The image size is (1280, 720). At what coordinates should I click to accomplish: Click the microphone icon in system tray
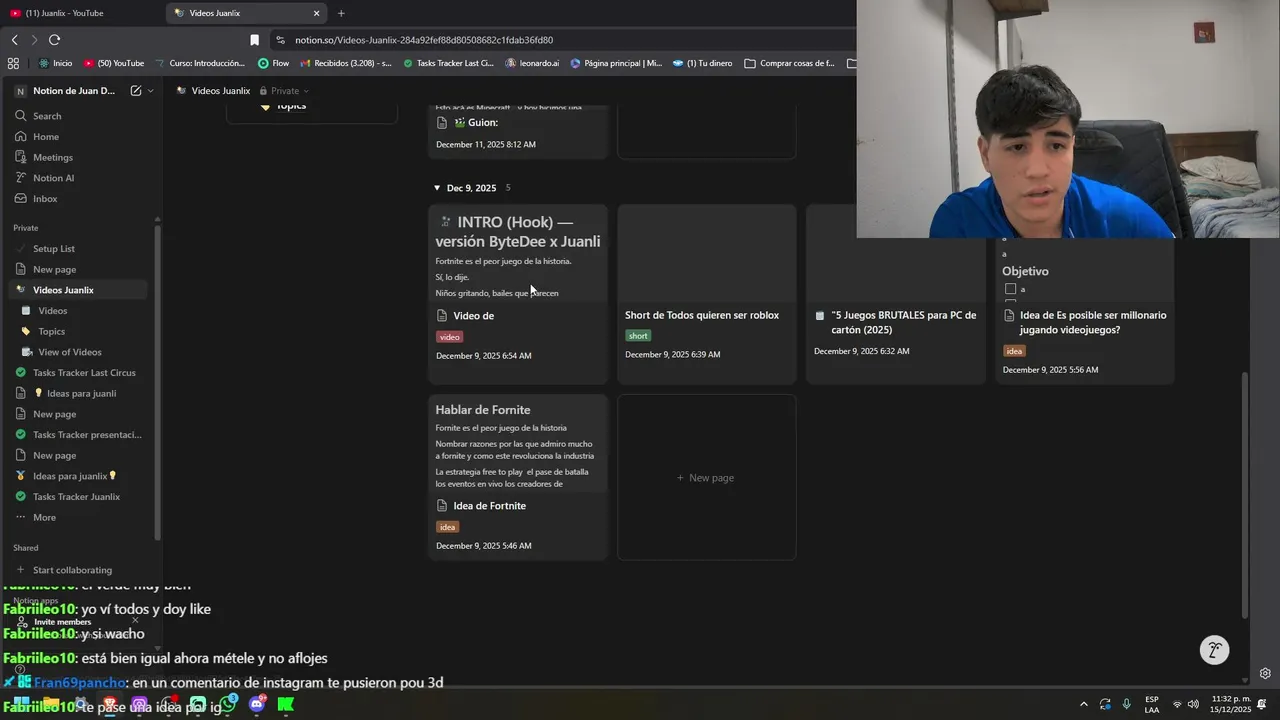point(1127,704)
